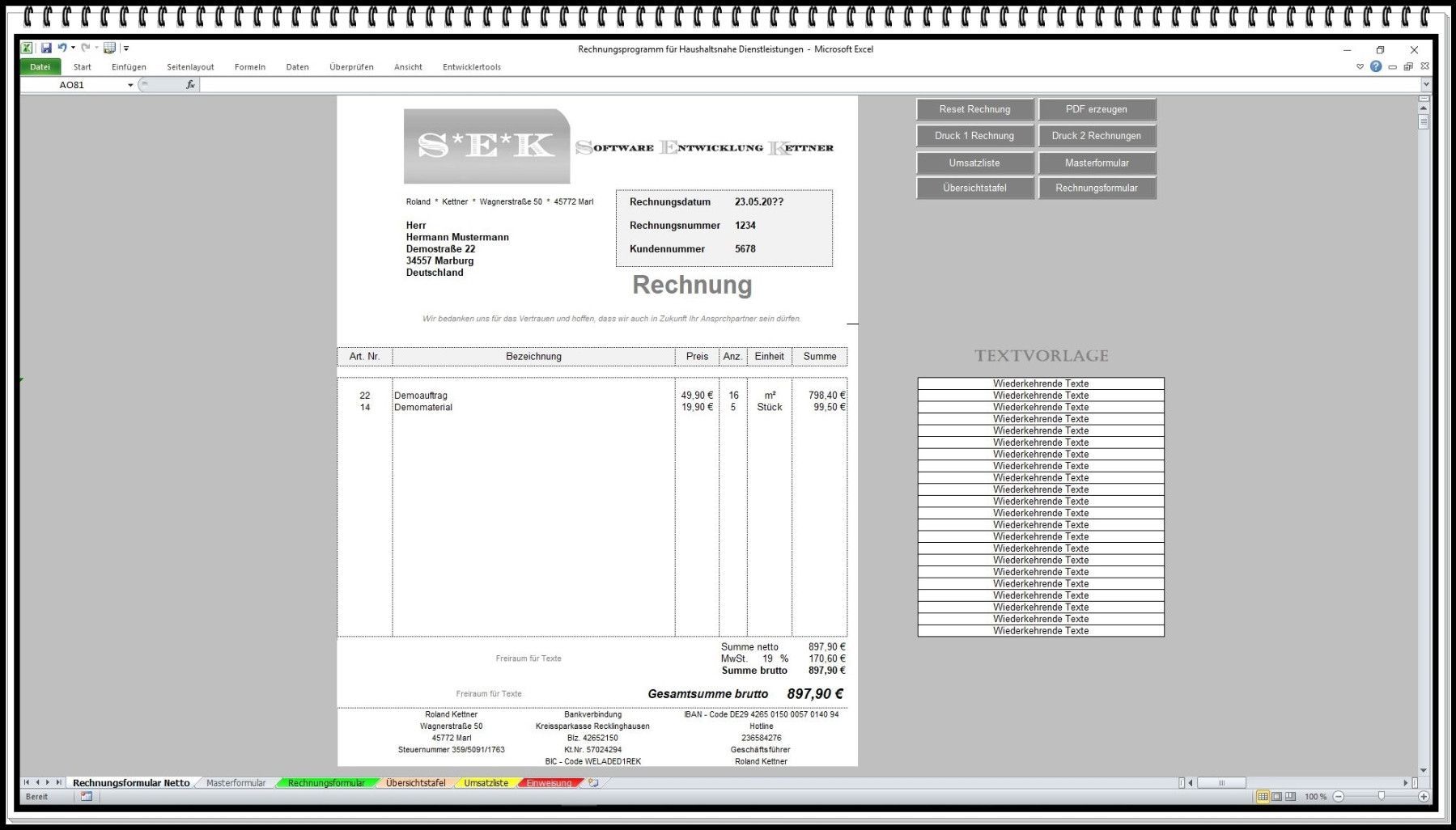Click the table icon in quick access toolbar

pyautogui.click(x=109, y=49)
